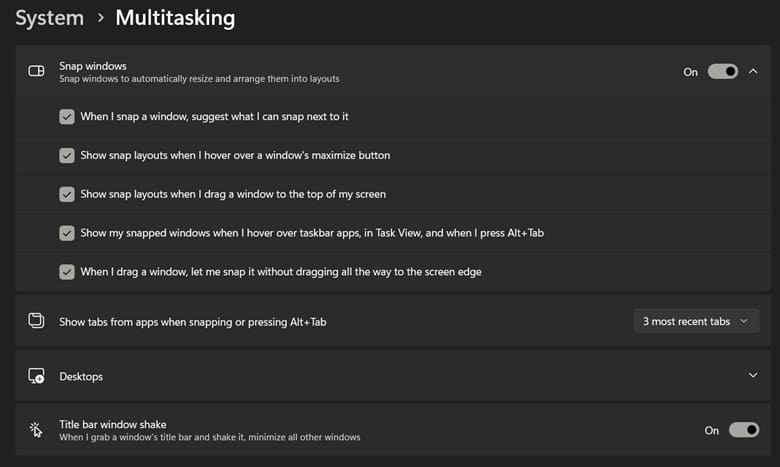This screenshot has height=467, width=780.
Task: Click the Snap windows layout icon
Action: pyautogui.click(x=37, y=71)
